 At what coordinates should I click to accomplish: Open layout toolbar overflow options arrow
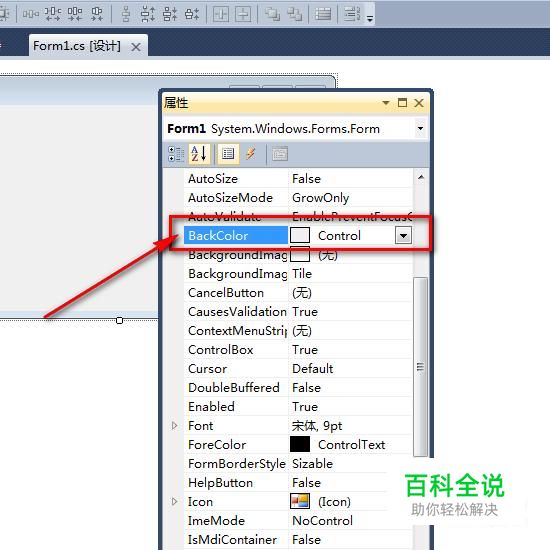(x=370, y=18)
